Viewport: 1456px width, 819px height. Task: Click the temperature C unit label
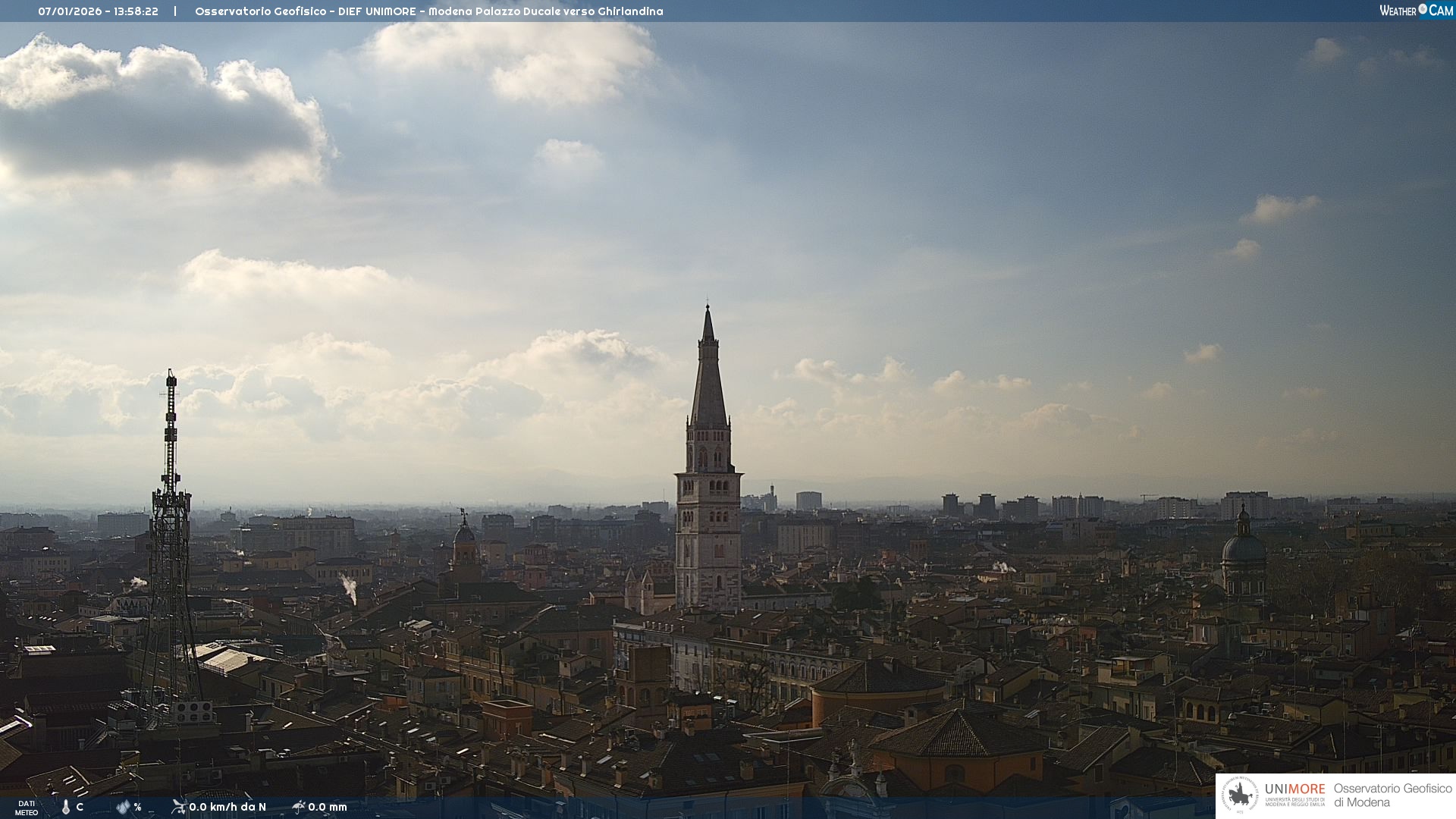click(80, 807)
